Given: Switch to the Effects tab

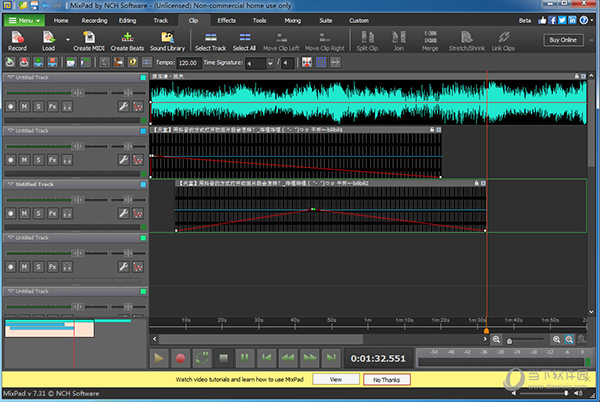Looking at the screenshot, I should click(227, 20).
